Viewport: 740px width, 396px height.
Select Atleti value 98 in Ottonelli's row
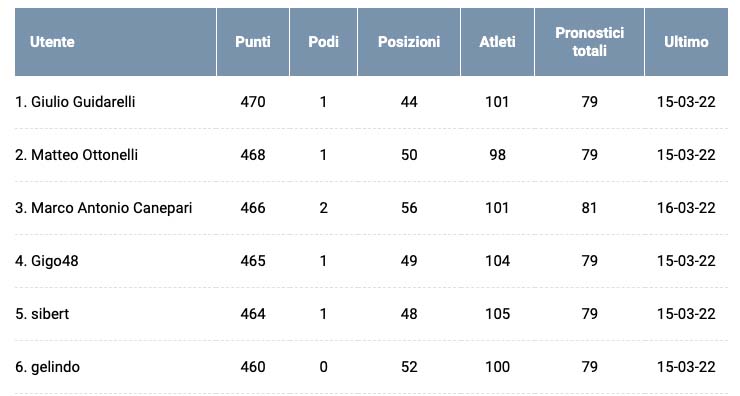tap(497, 155)
